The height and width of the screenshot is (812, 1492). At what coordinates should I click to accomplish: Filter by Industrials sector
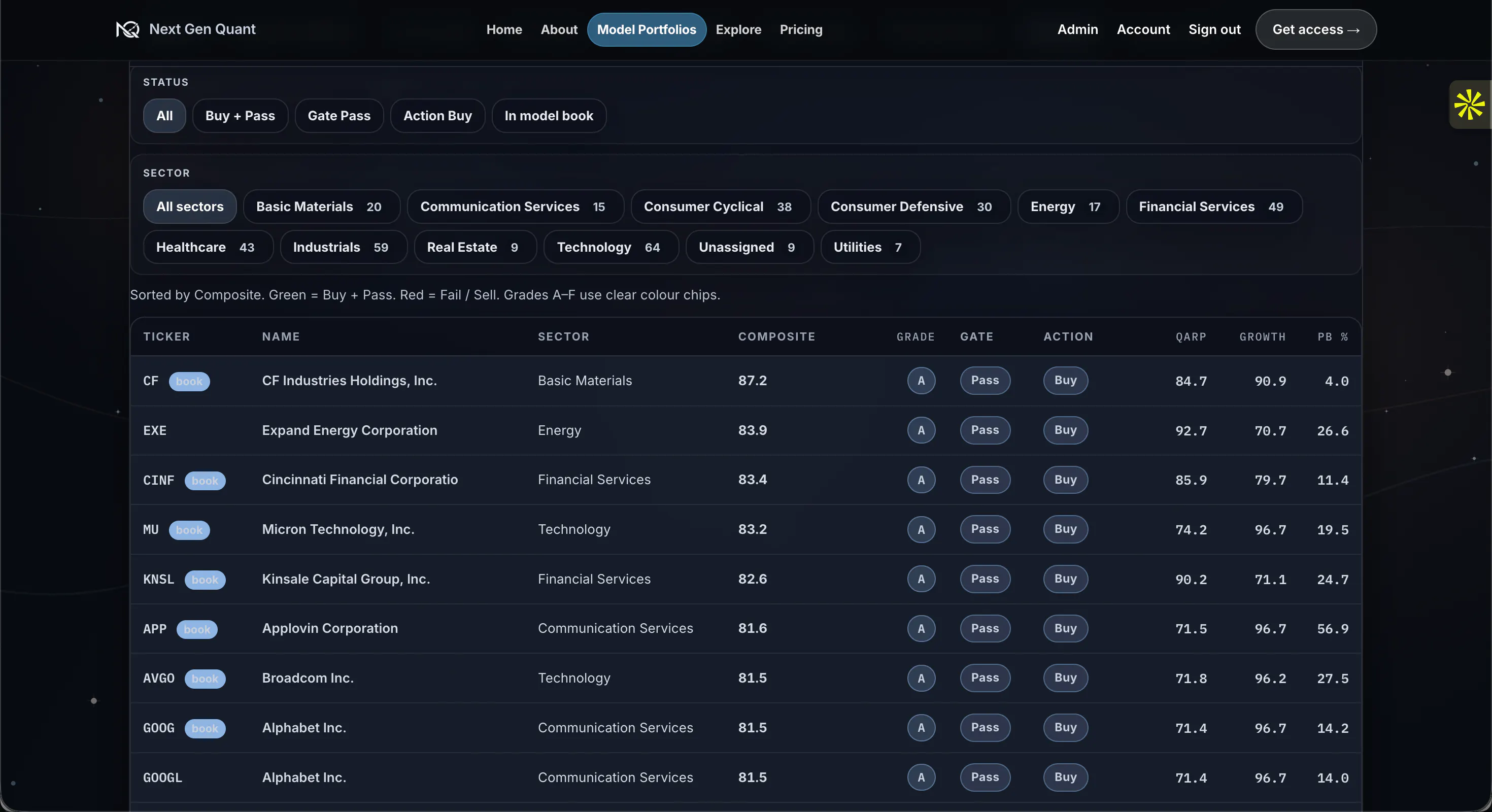coord(344,247)
